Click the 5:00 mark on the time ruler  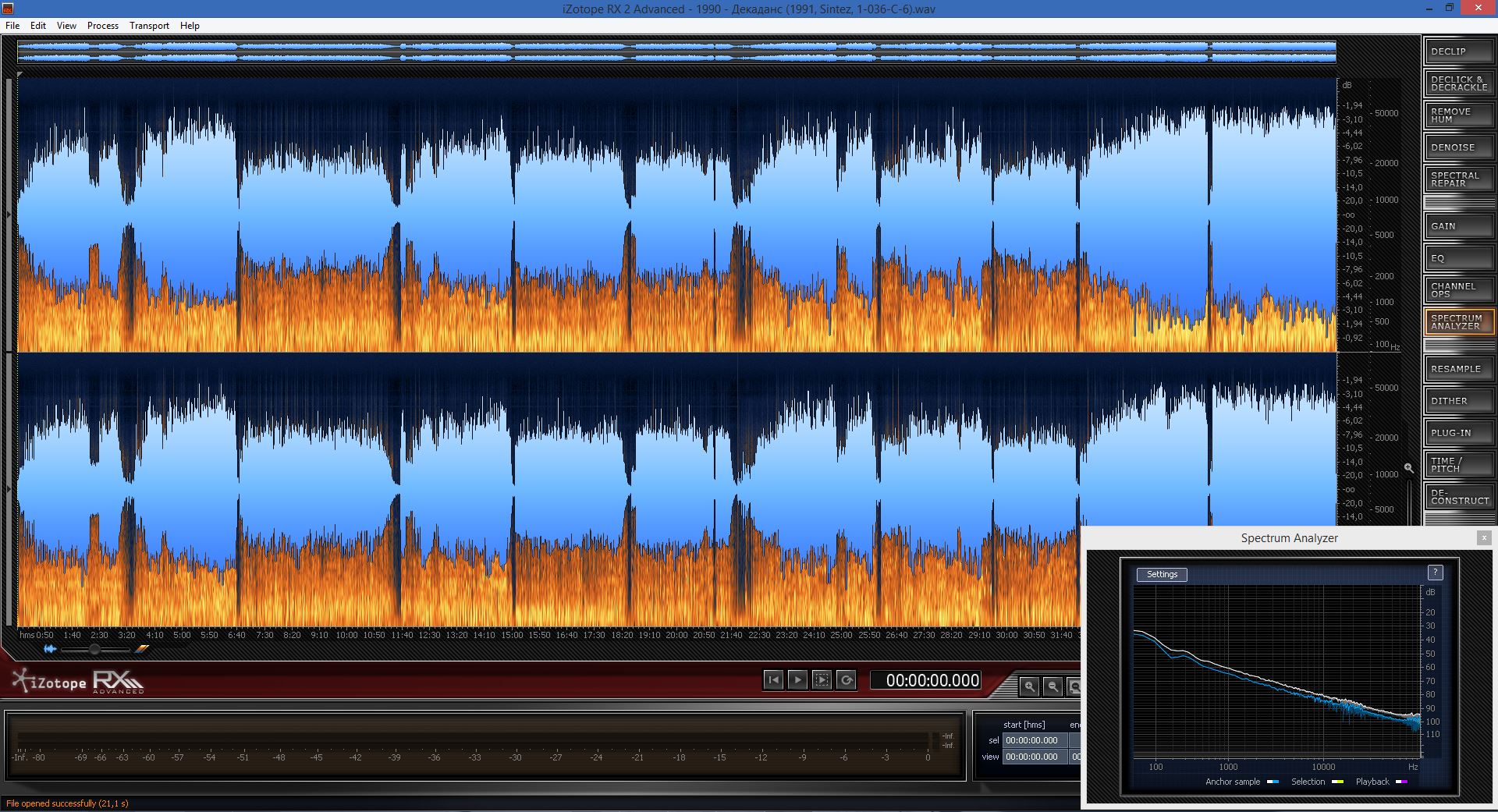(x=182, y=635)
